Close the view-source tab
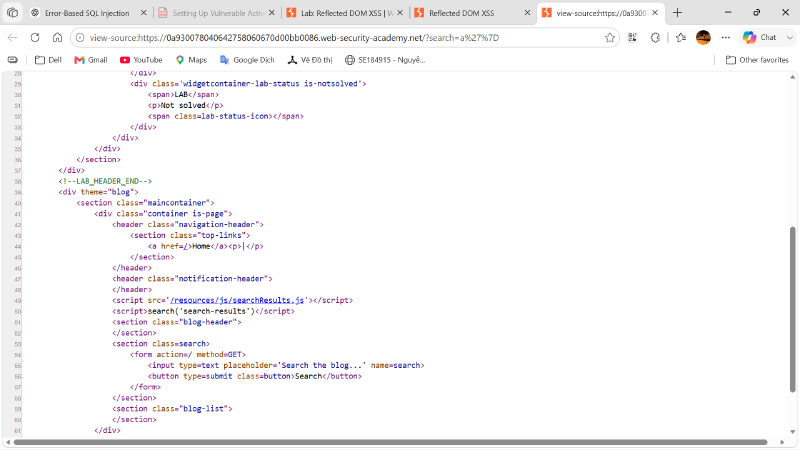Screen dimensions: 800x450 pyautogui.click(x=655, y=13)
